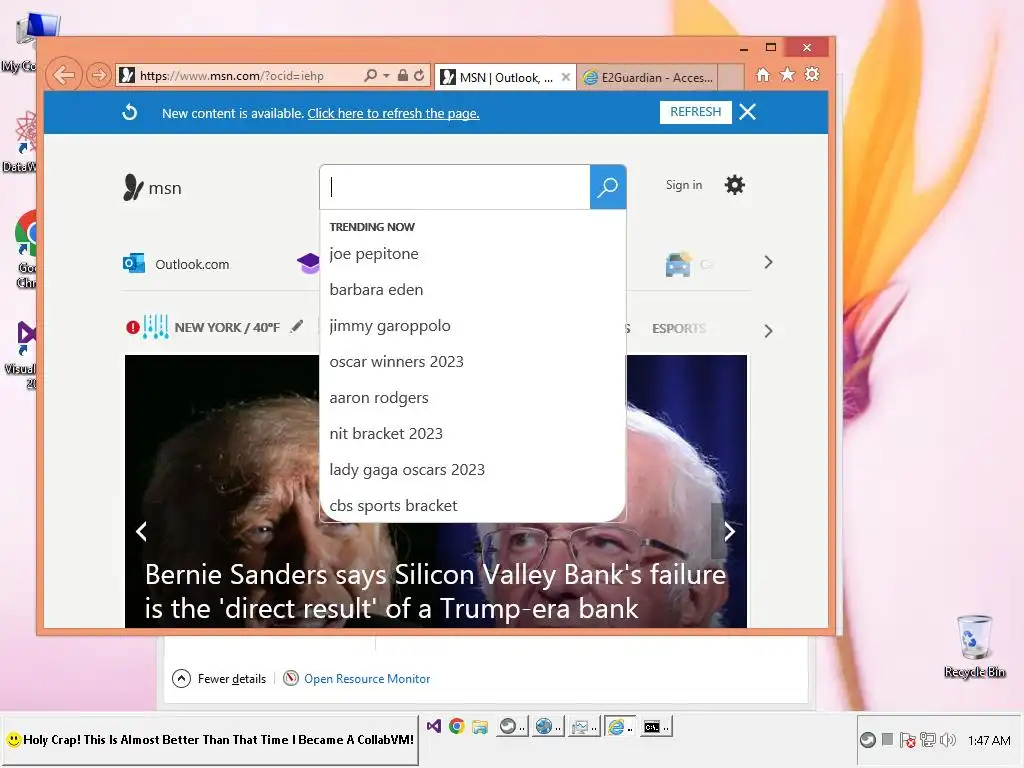
Task: Switch to the E2Guardian - Access tab
Action: 648,78
